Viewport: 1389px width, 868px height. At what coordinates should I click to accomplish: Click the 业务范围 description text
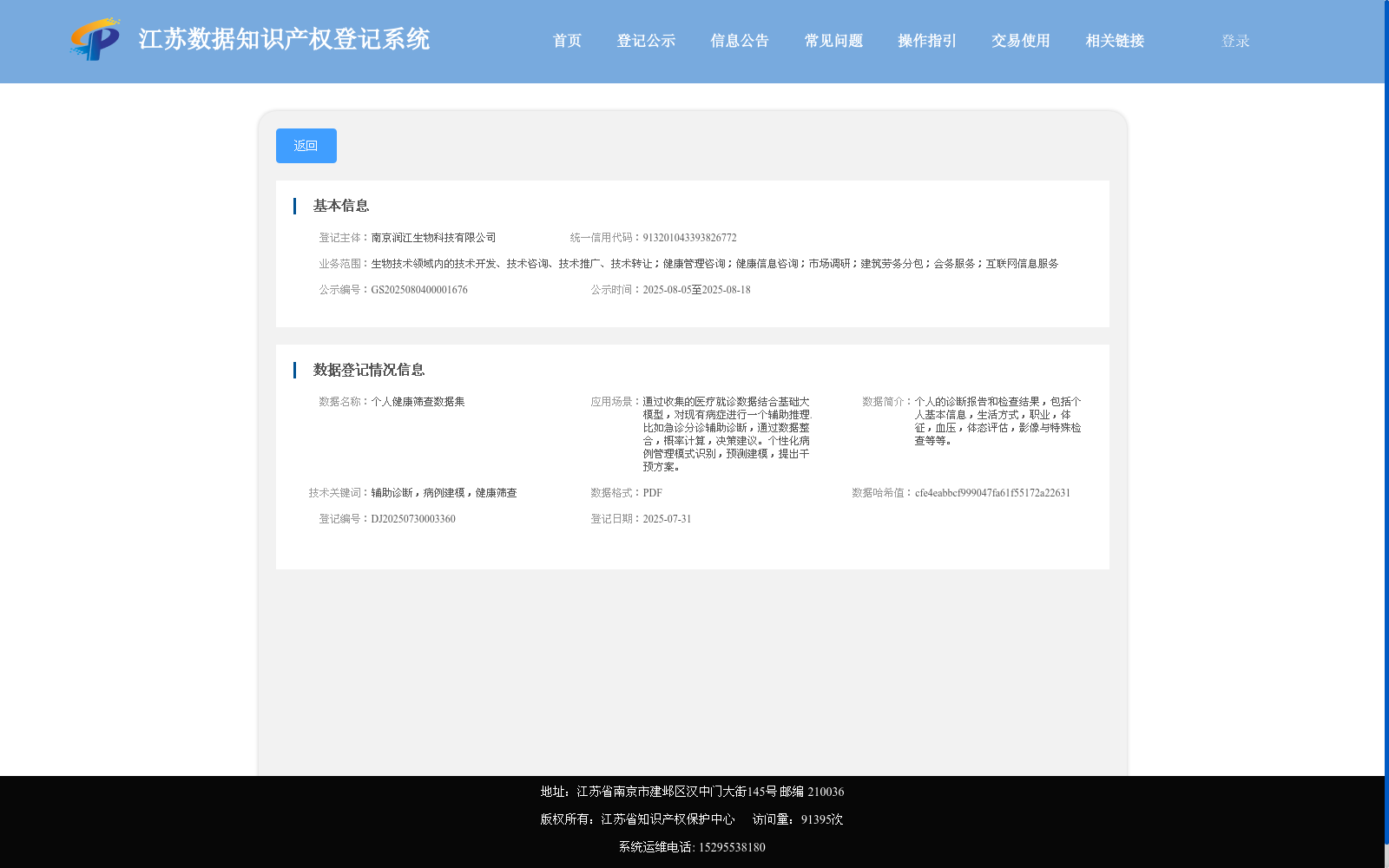[x=714, y=264]
